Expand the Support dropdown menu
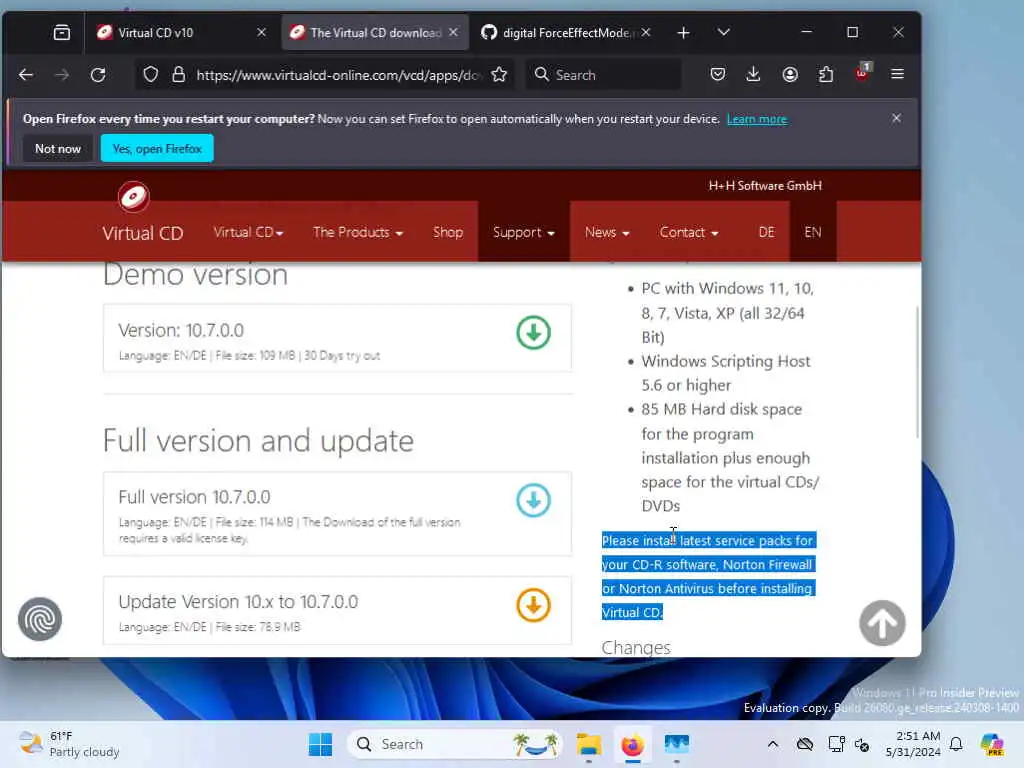The height and width of the screenshot is (768, 1024). point(523,232)
